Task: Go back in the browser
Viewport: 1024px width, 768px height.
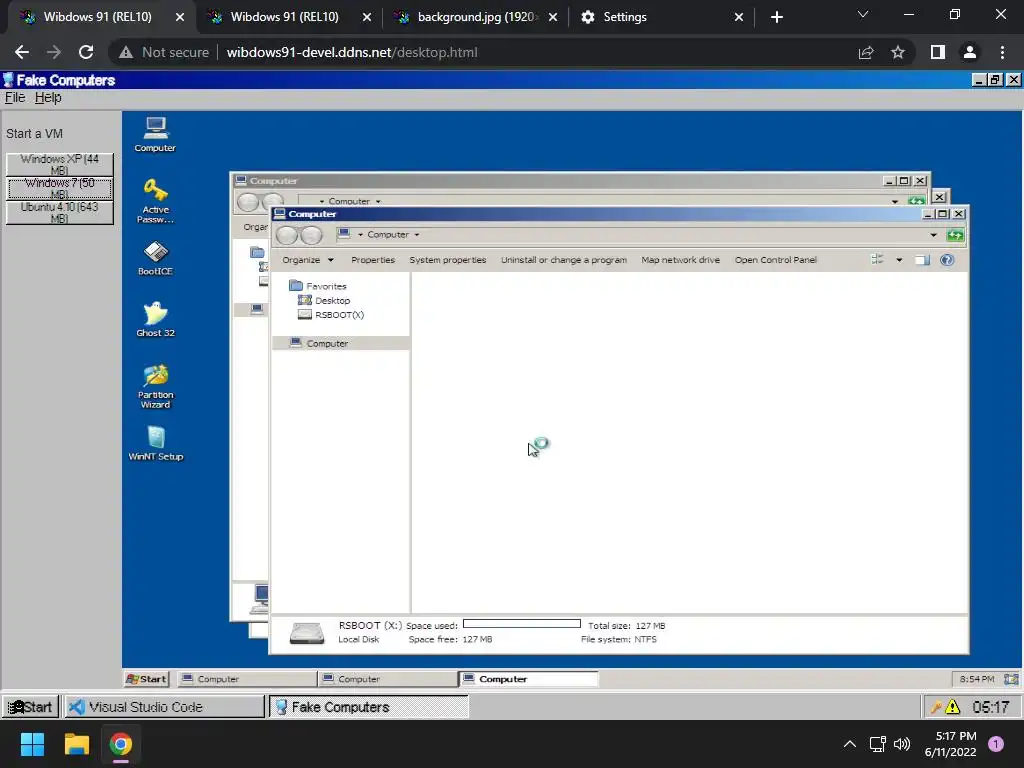Action: [22, 52]
